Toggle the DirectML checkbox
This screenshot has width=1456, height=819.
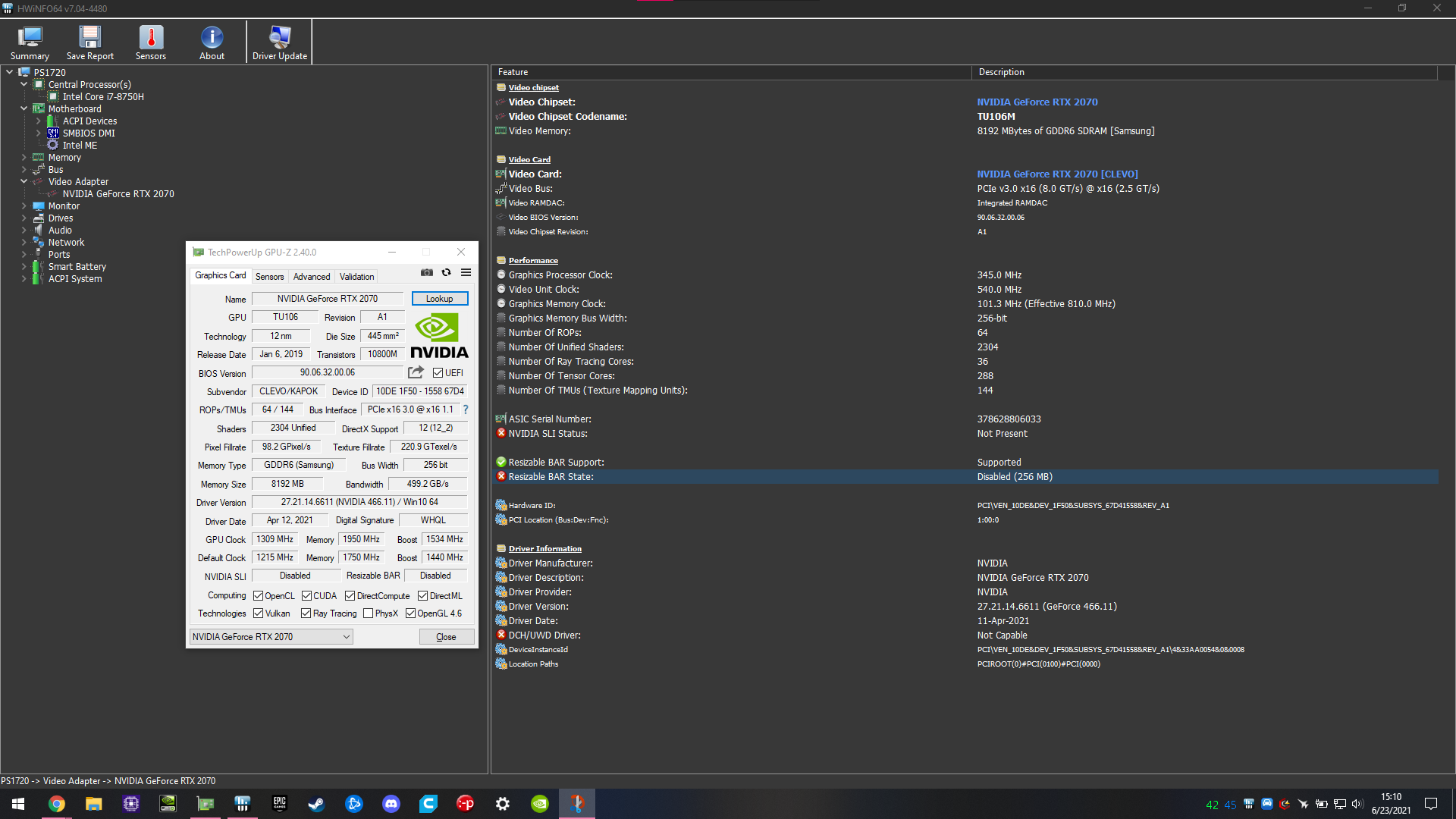tap(422, 596)
